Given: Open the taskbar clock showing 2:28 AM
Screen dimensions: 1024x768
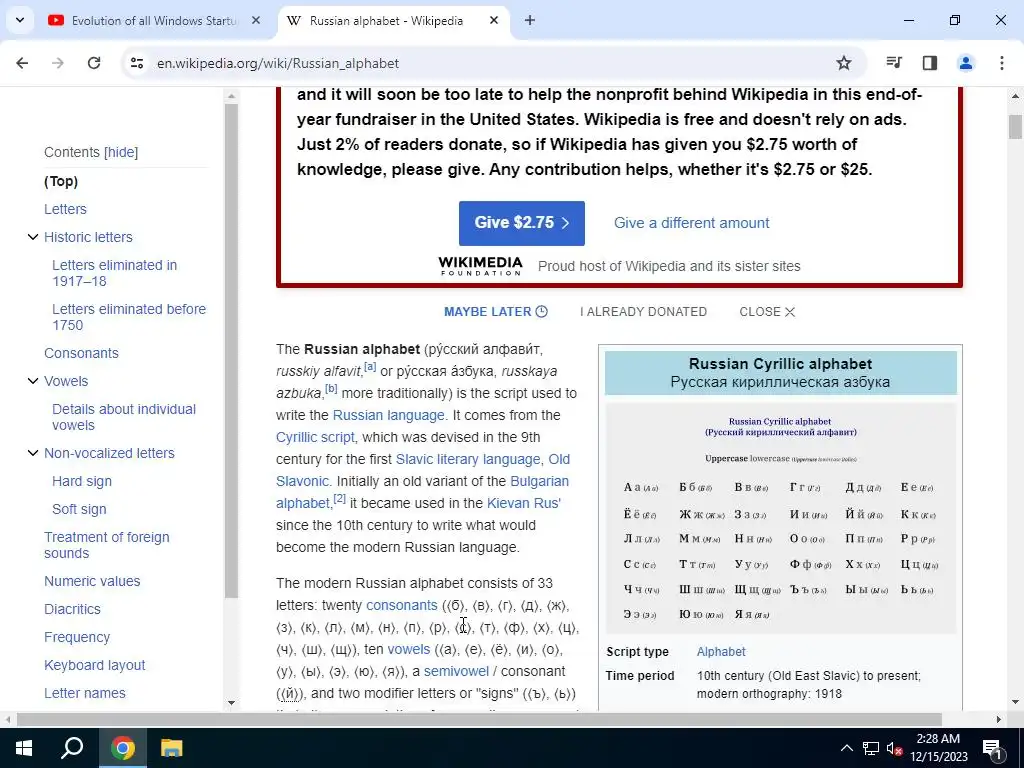Looking at the screenshot, I should pyautogui.click(x=938, y=748).
